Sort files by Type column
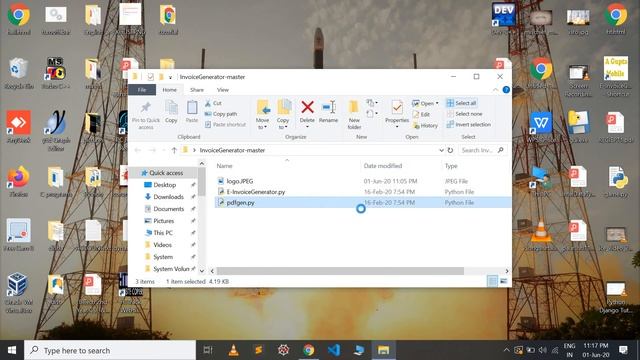 pyautogui.click(x=451, y=166)
